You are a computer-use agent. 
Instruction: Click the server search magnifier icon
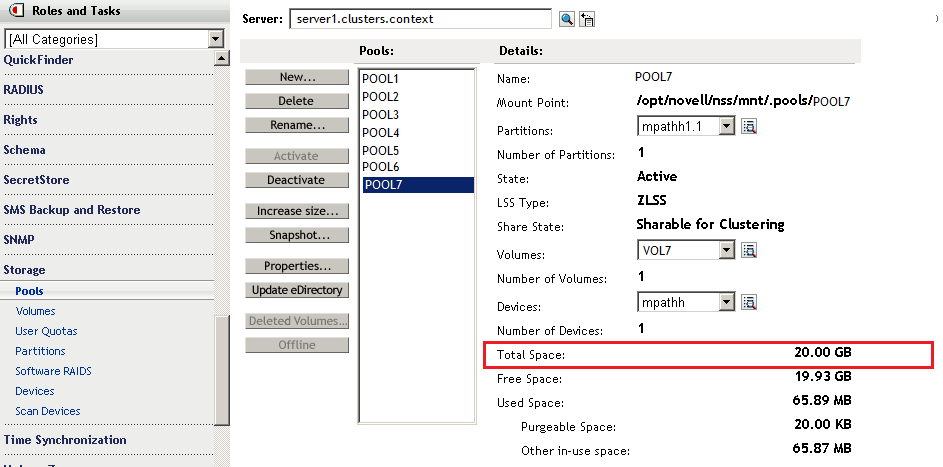566,19
